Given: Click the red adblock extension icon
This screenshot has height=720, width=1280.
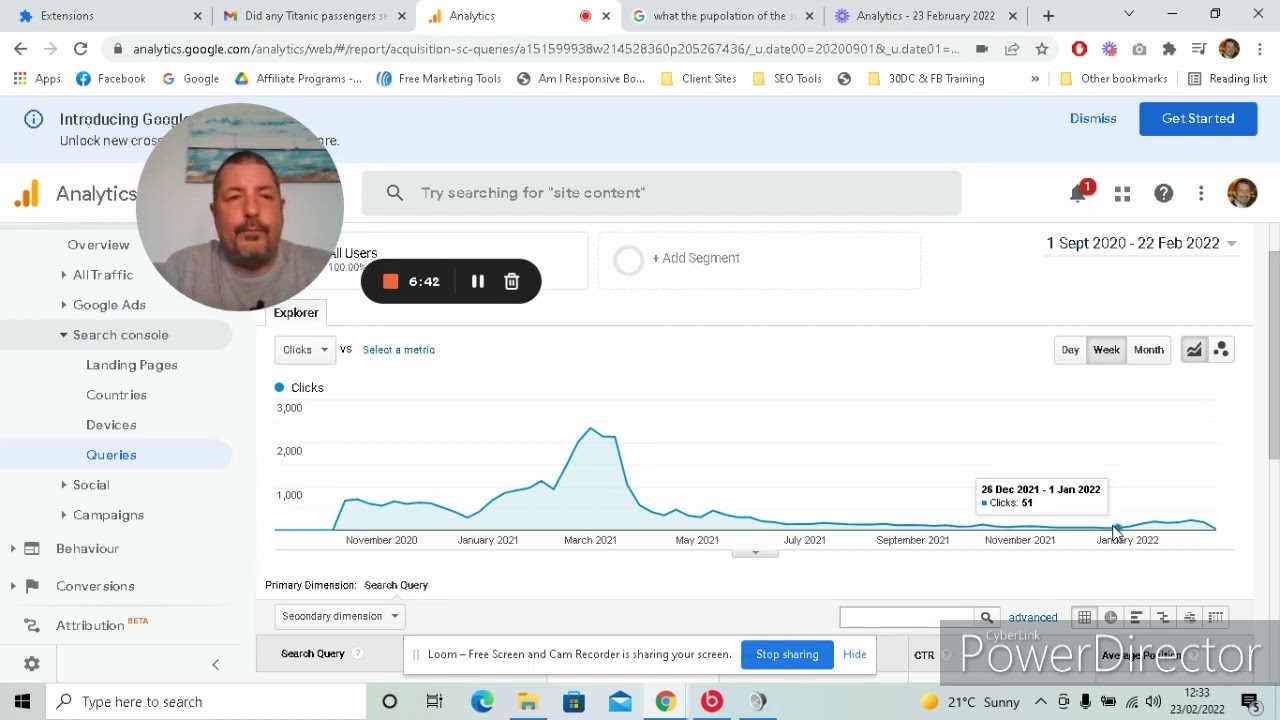Looking at the screenshot, I should pos(1079,49).
